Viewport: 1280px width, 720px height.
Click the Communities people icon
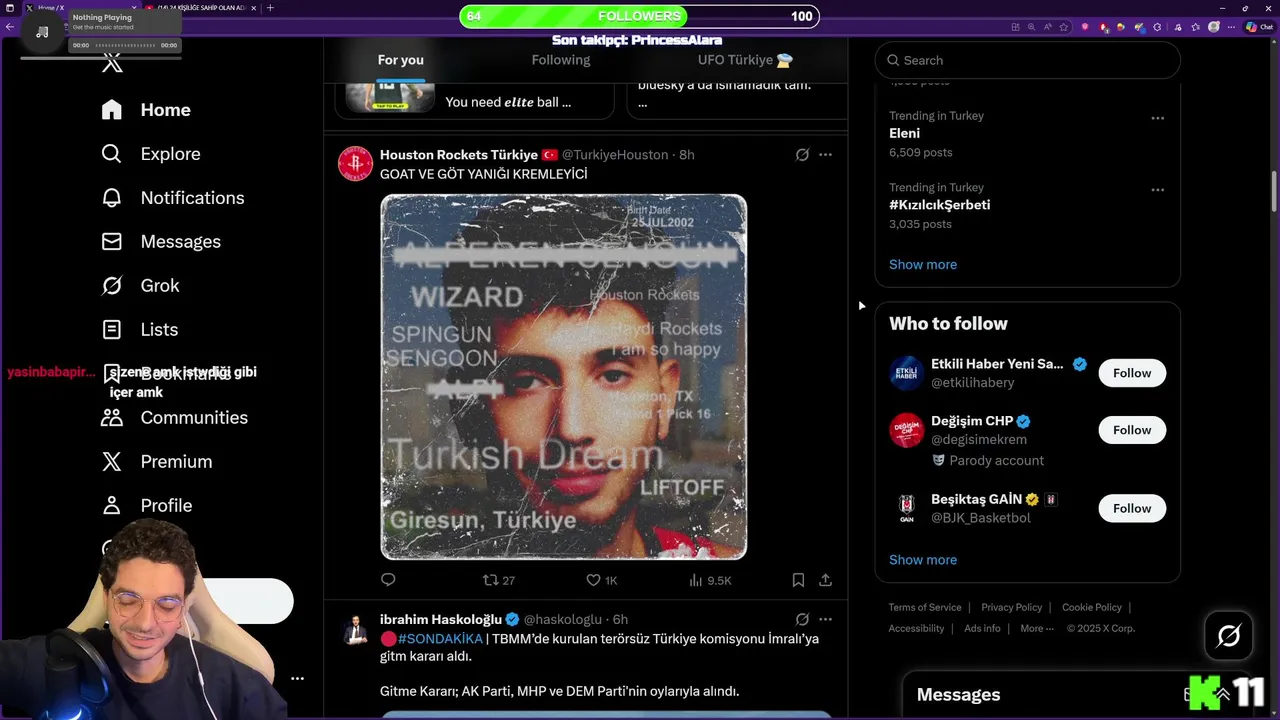pos(112,418)
